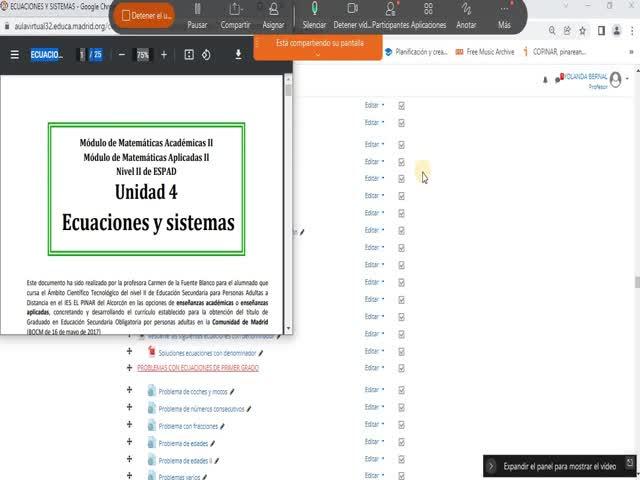Click the PDF scrollbar up arrow
Image resolution: width=640 pixels, height=480 pixels.
289,79
